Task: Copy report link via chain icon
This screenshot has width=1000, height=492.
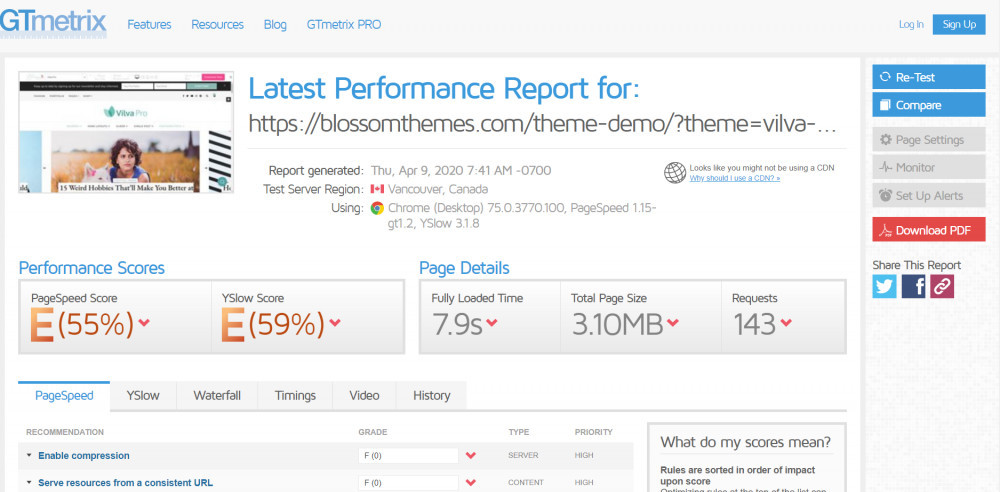Action: tap(942, 286)
